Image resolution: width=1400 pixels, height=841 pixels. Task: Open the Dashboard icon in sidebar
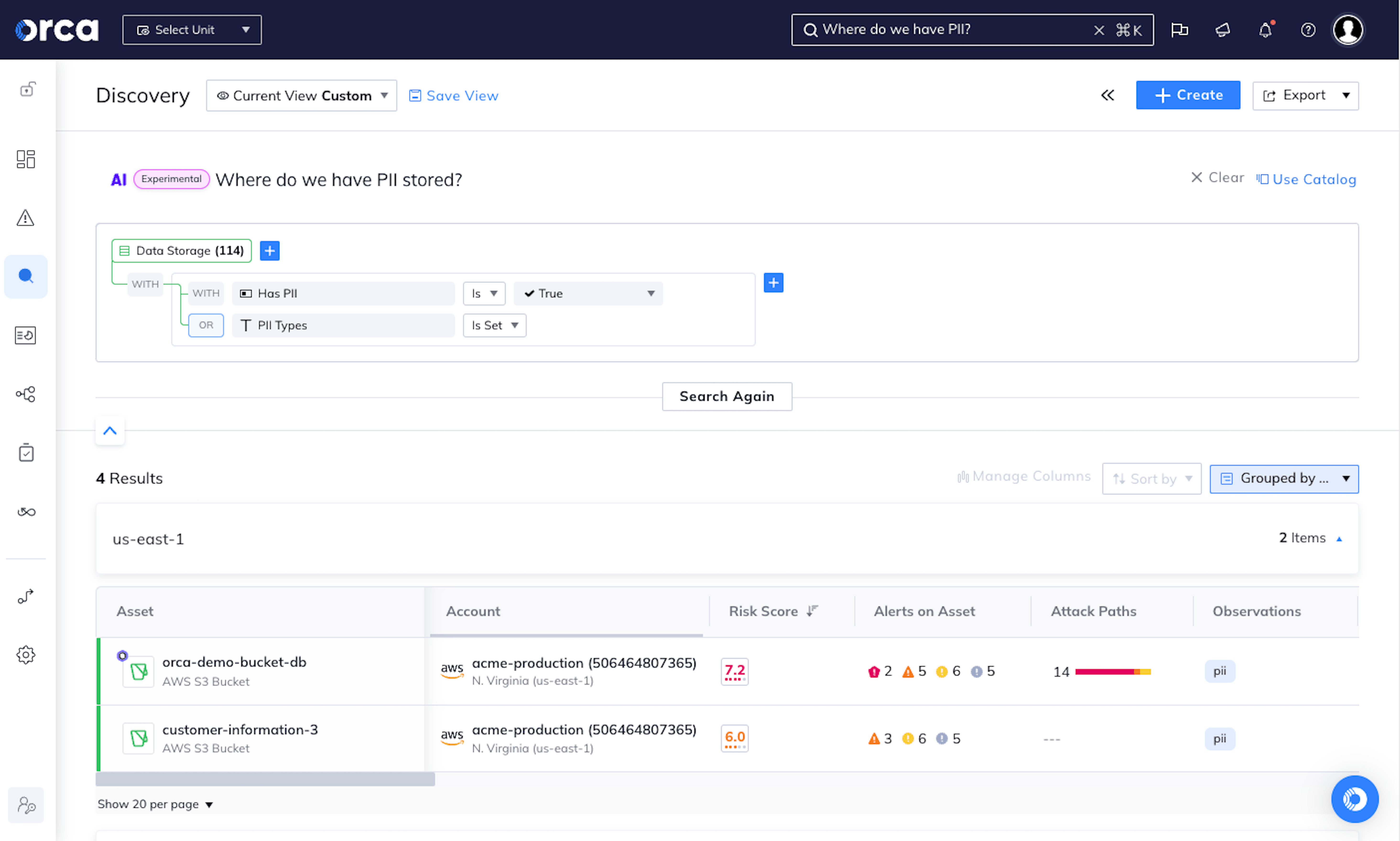[26, 159]
